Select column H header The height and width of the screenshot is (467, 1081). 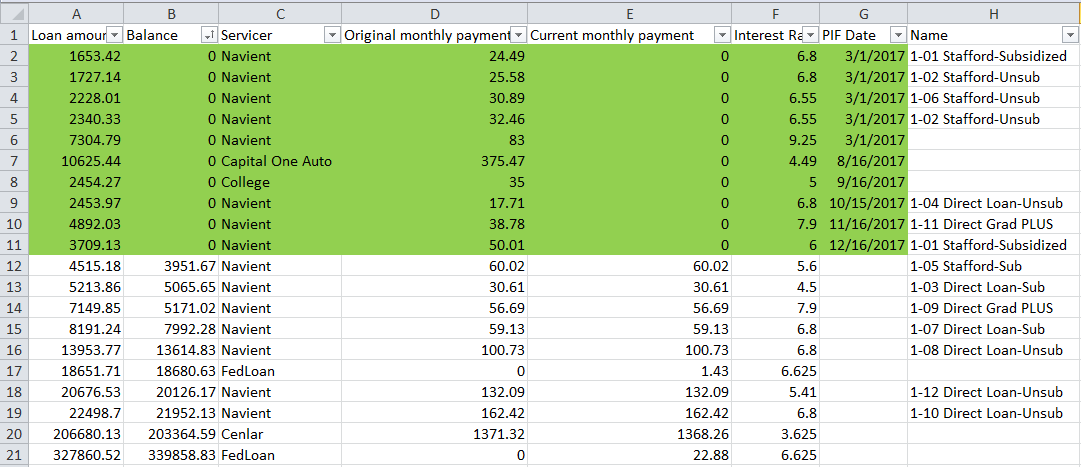(x=993, y=13)
